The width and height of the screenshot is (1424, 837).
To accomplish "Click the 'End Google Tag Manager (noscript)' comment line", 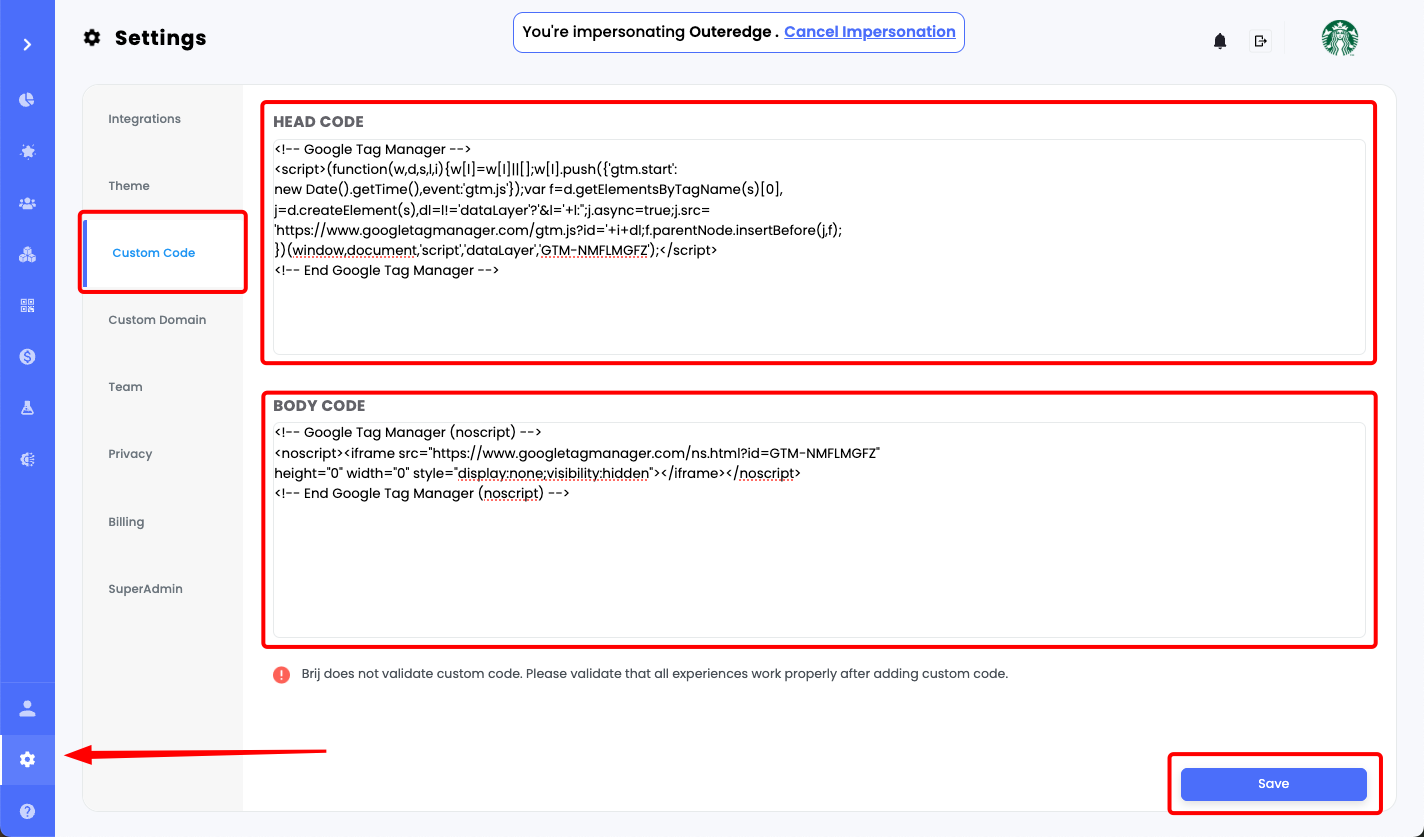I will click(422, 493).
